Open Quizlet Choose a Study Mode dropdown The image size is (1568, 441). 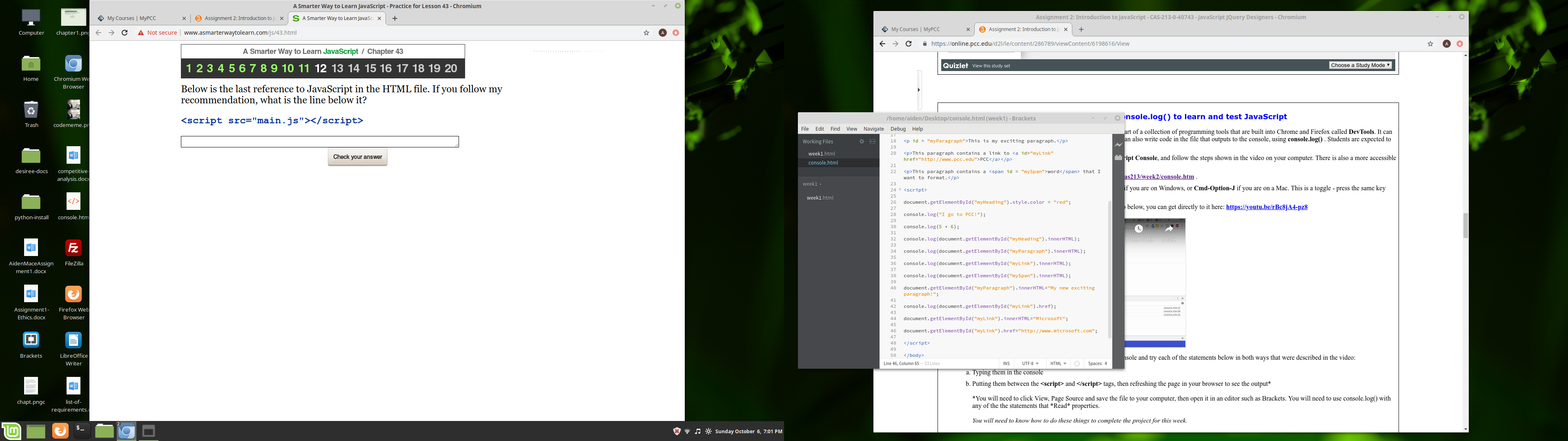[1361, 65]
